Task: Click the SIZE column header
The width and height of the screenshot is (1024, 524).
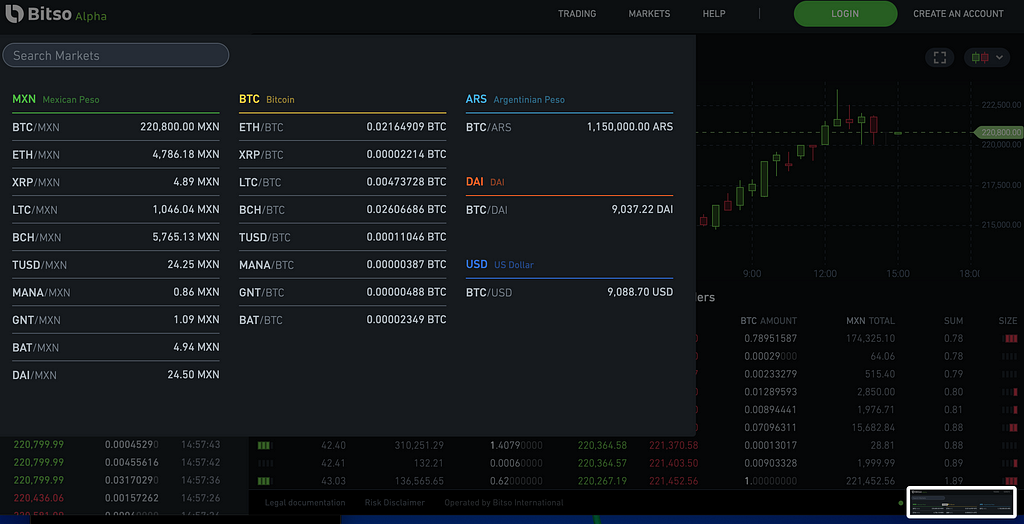Action: tap(1008, 321)
